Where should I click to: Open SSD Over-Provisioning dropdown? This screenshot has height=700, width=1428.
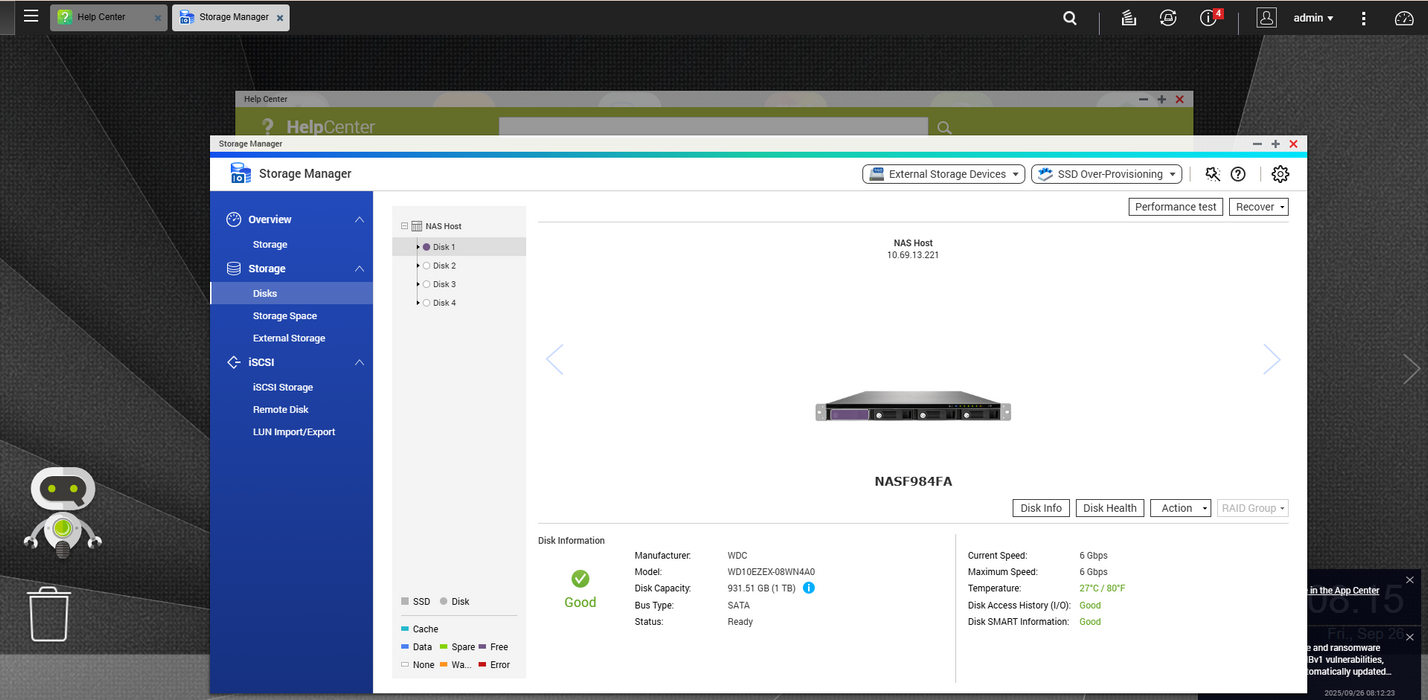coord(1106,174)
